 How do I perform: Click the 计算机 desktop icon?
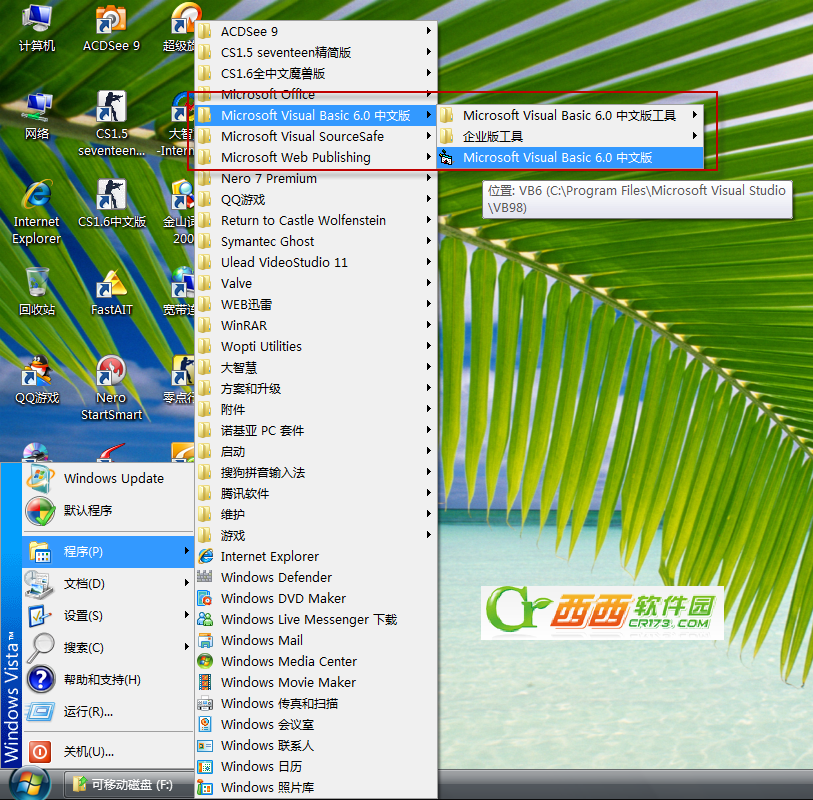(x=36, y=29)
